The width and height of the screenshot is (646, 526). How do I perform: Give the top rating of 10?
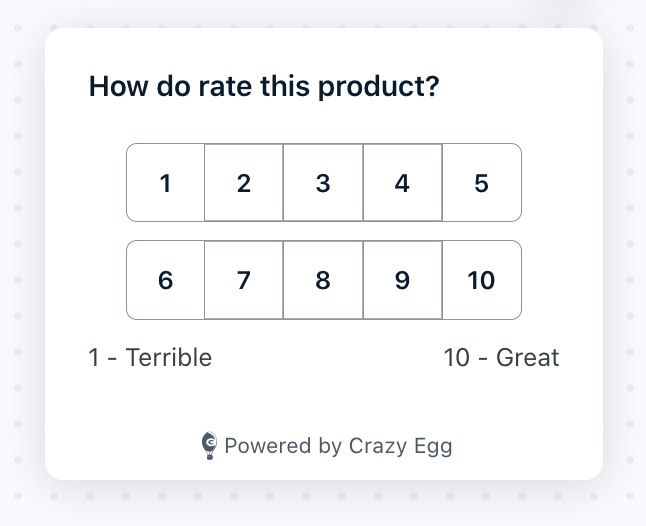point(482,280)
